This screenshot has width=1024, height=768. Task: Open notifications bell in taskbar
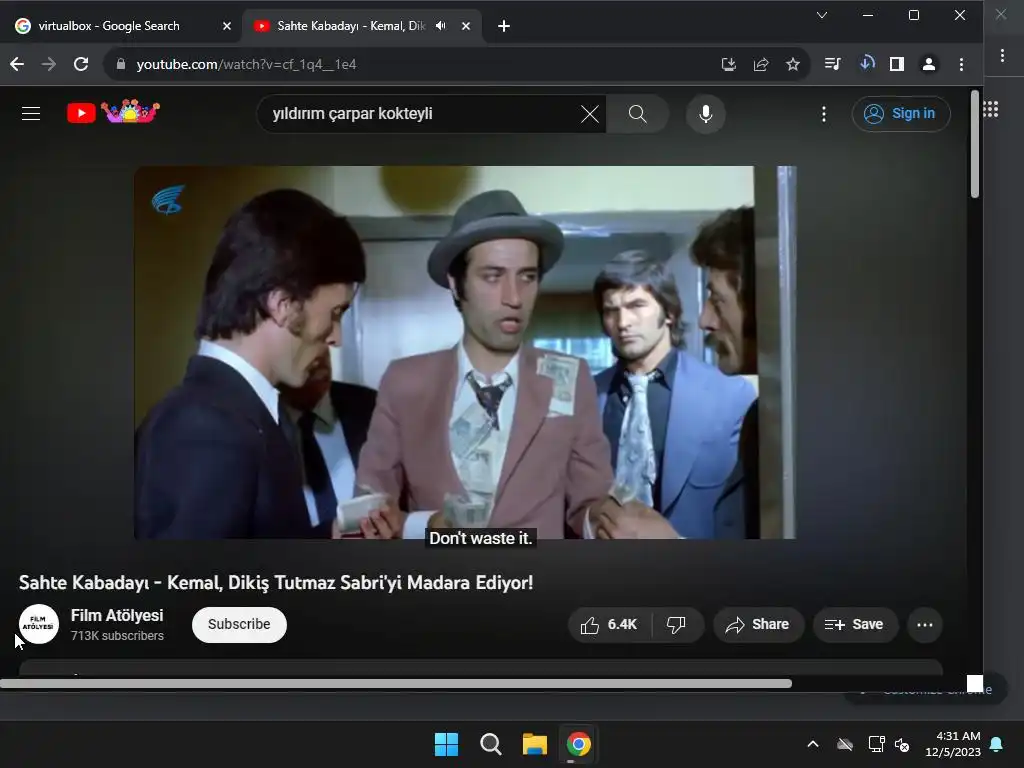tap(997, 744)
